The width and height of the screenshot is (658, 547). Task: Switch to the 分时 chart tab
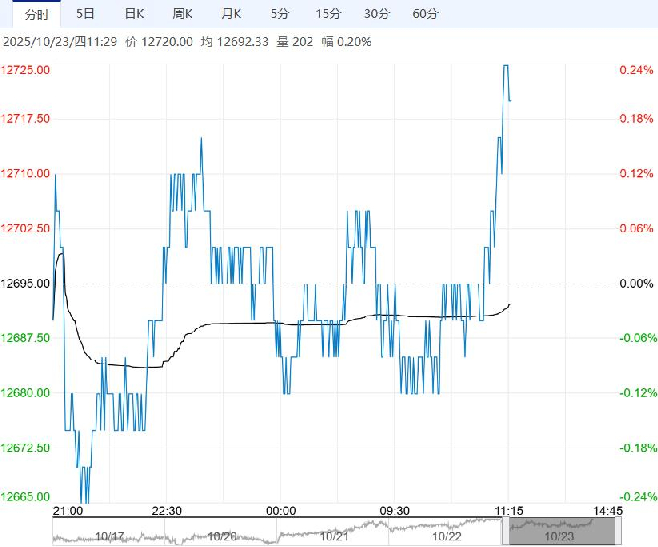pos(33,14)
